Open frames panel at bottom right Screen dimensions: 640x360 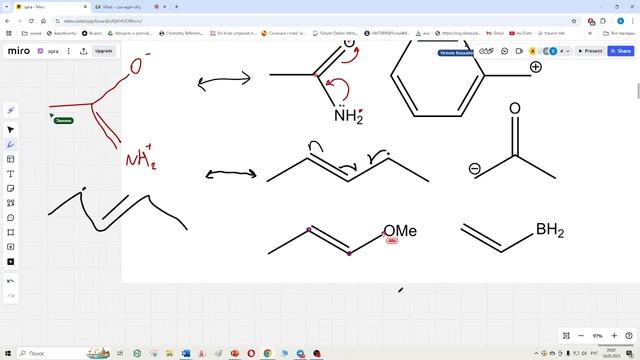coord(566,336)
